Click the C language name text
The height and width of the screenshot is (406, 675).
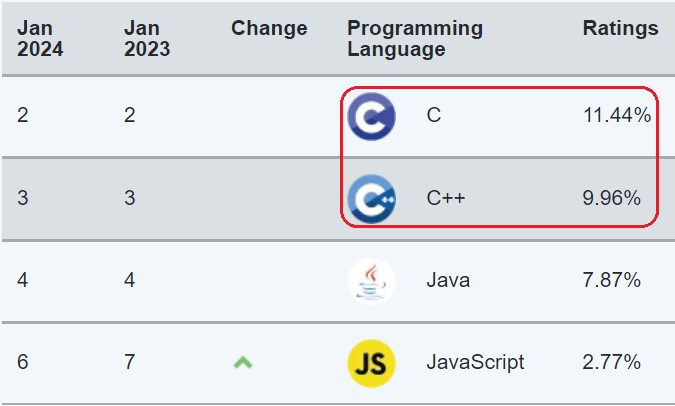[433, 116]
